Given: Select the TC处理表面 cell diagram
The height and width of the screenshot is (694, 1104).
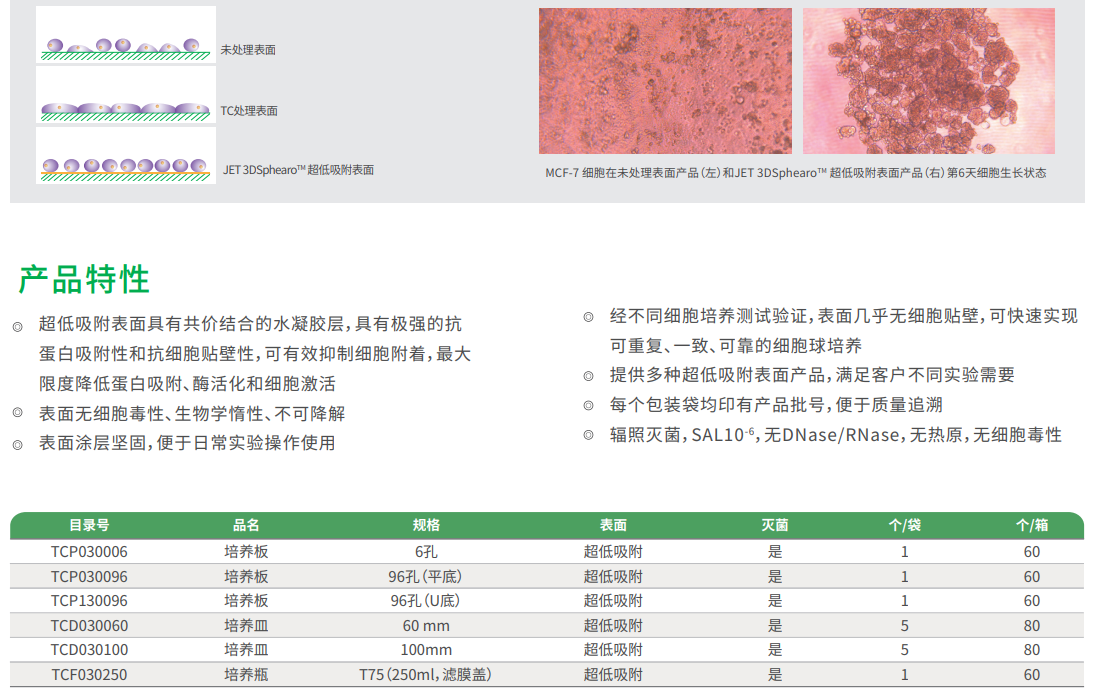Looking at the screenshot, I should pos(126,96).
